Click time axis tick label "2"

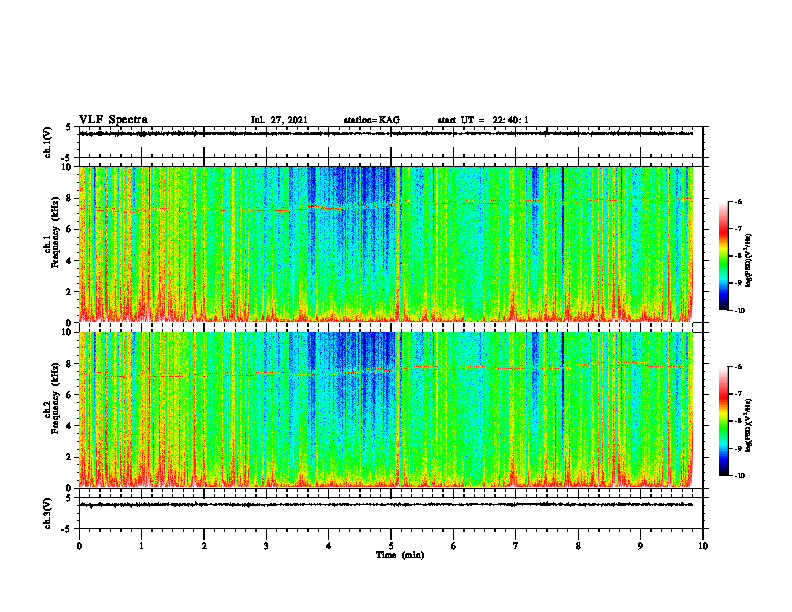click(204, 546)
